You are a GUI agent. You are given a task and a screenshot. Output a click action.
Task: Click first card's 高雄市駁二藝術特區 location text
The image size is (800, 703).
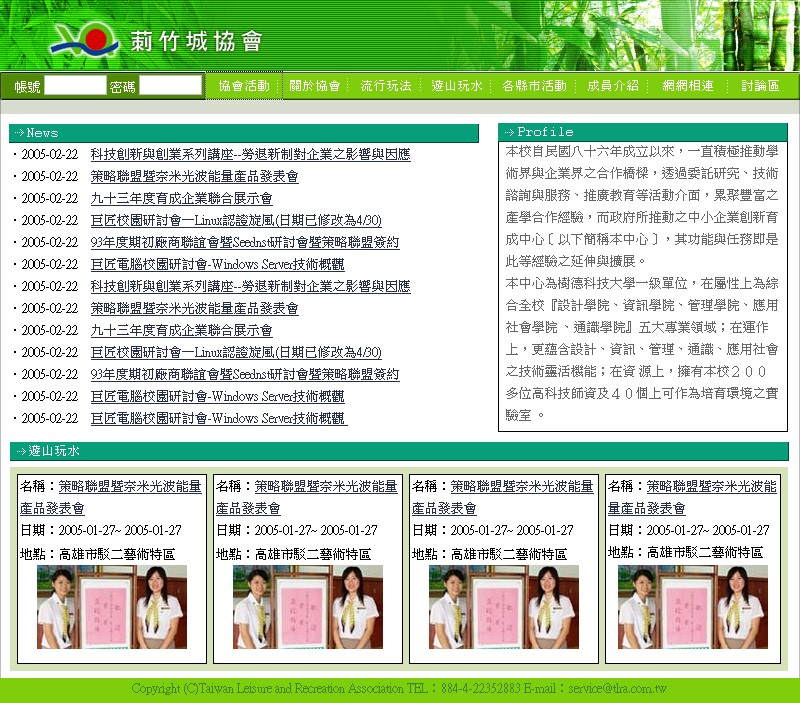(x=117, y=554)
